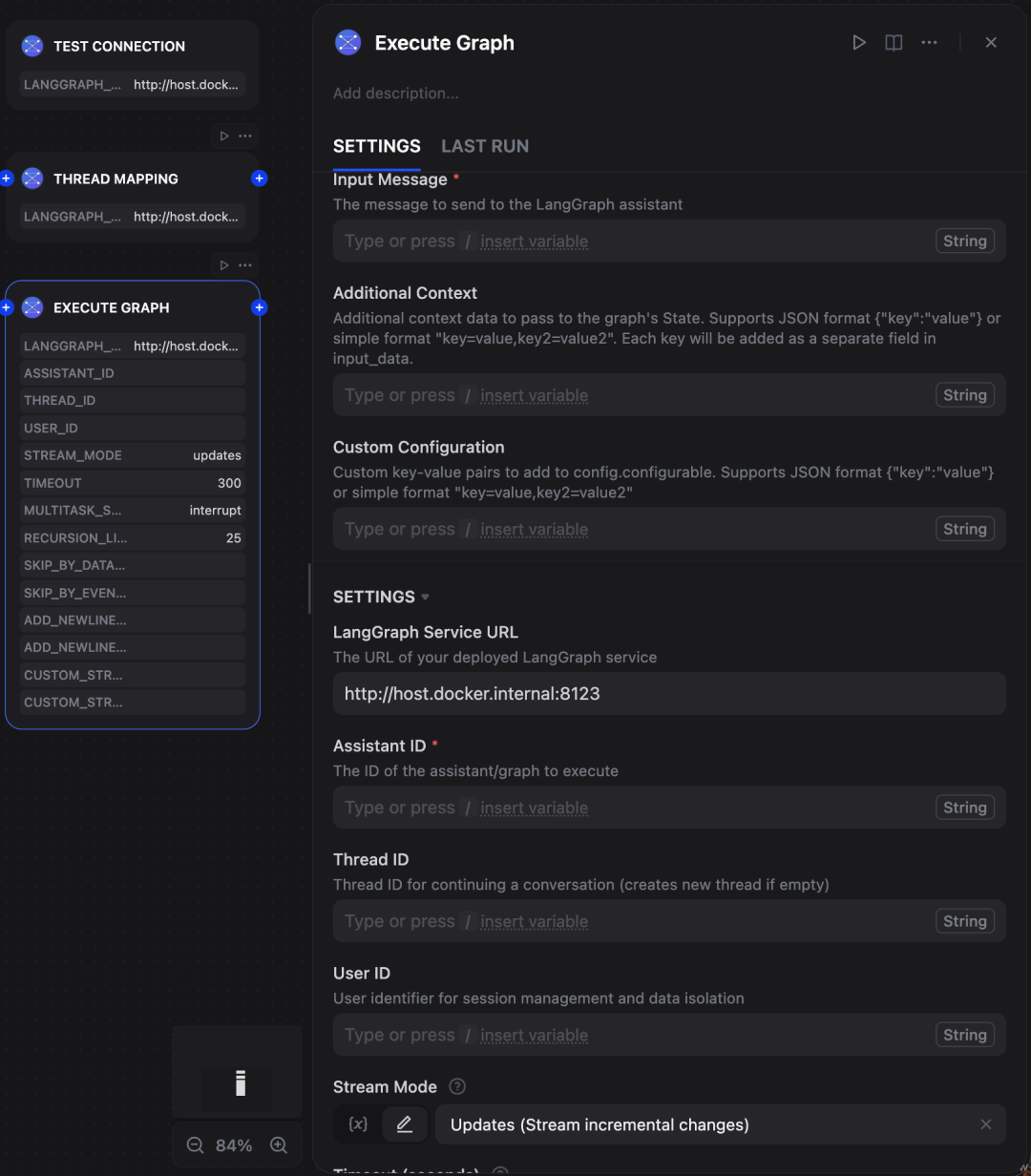Click the MULTITASK_S... interrupt row in node
The image size is (1031, 1176).
(x=133, y=510)
